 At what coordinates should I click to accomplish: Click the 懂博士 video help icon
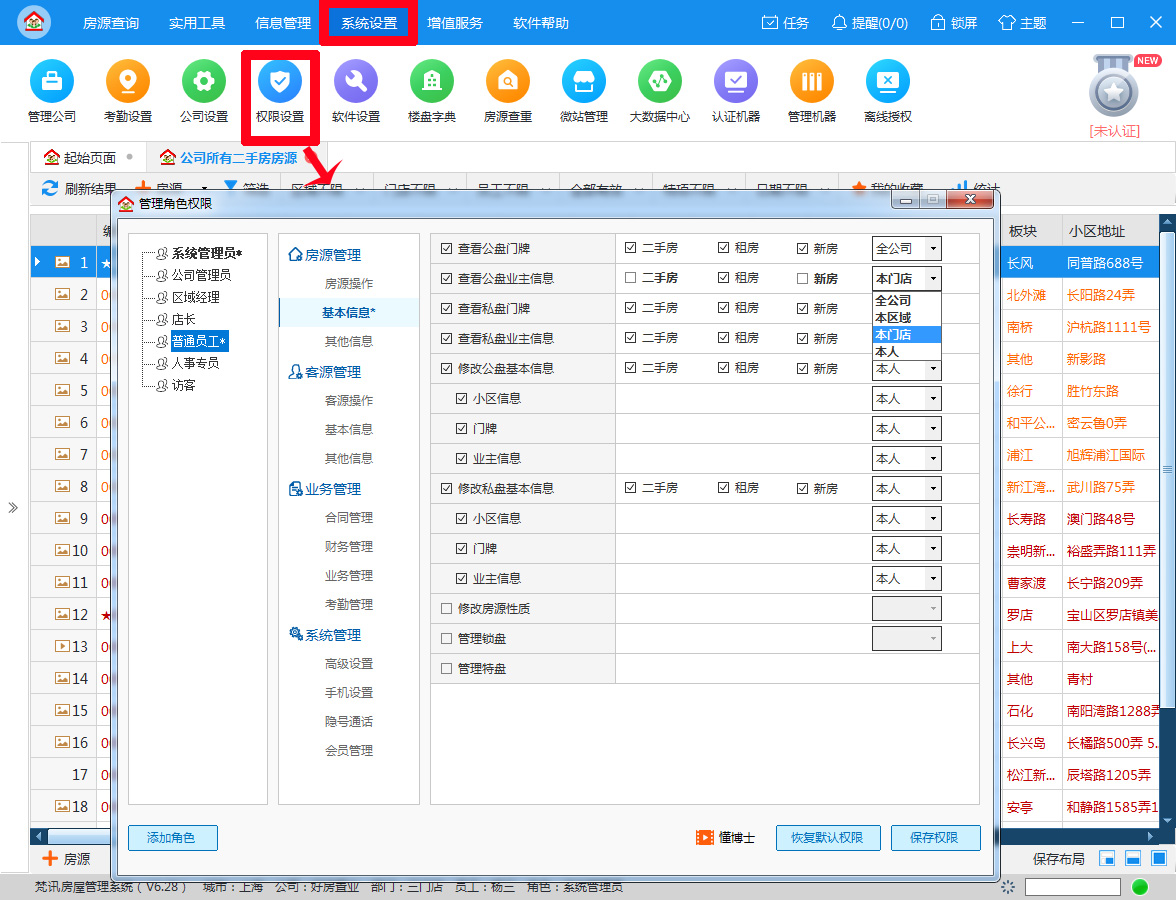(704, 838)
